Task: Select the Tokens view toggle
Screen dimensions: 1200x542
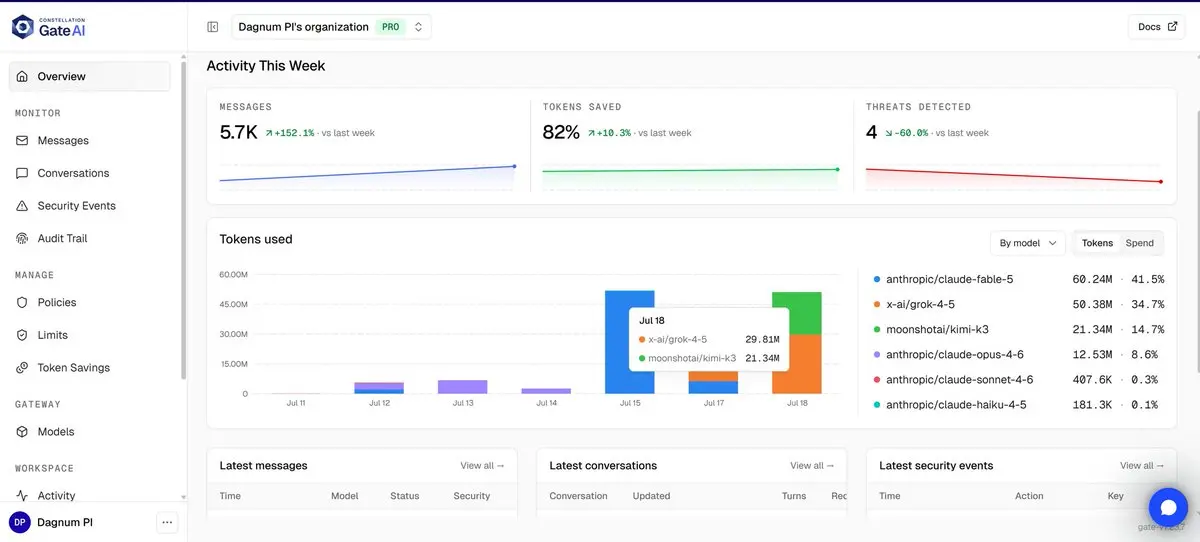Action: click(1097, 243)
